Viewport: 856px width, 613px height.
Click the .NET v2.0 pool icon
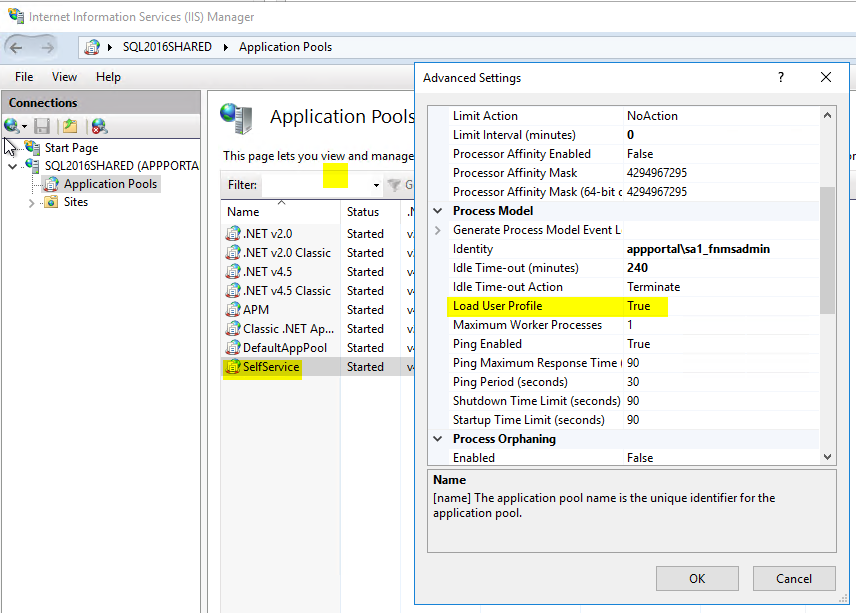[x=233, y=234]
